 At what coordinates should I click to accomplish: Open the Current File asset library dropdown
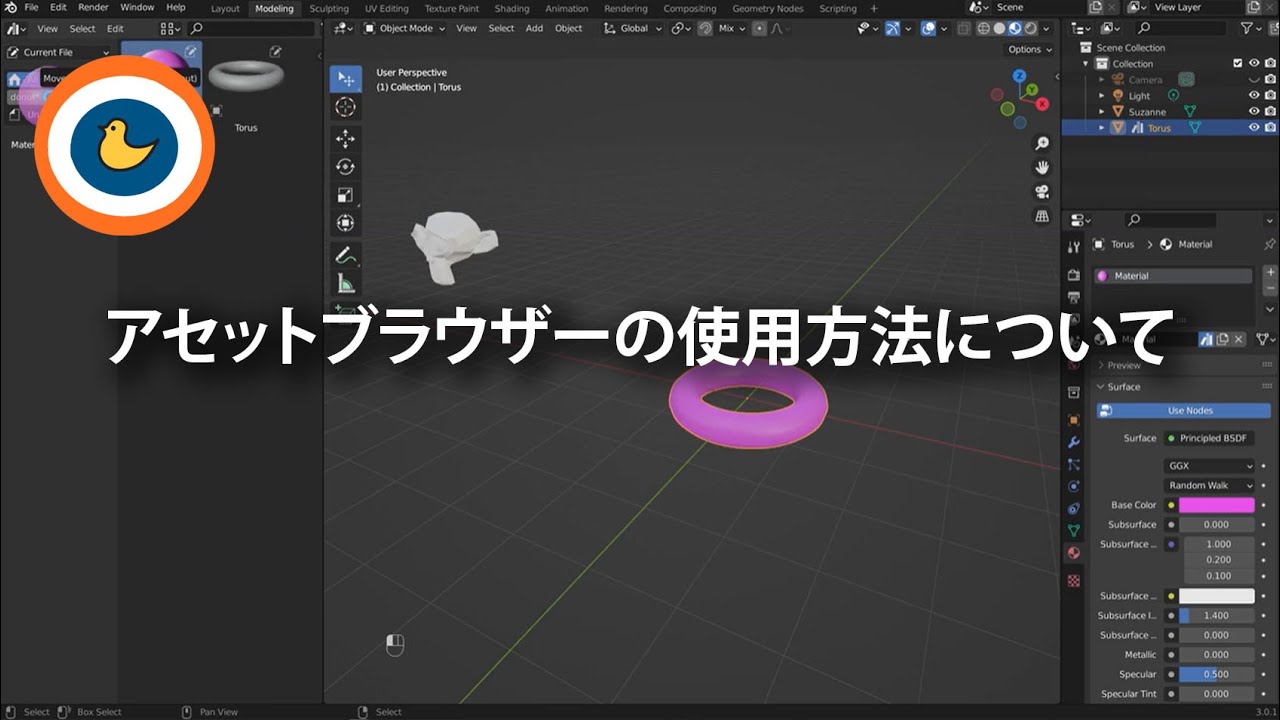(x=59, y=52)
